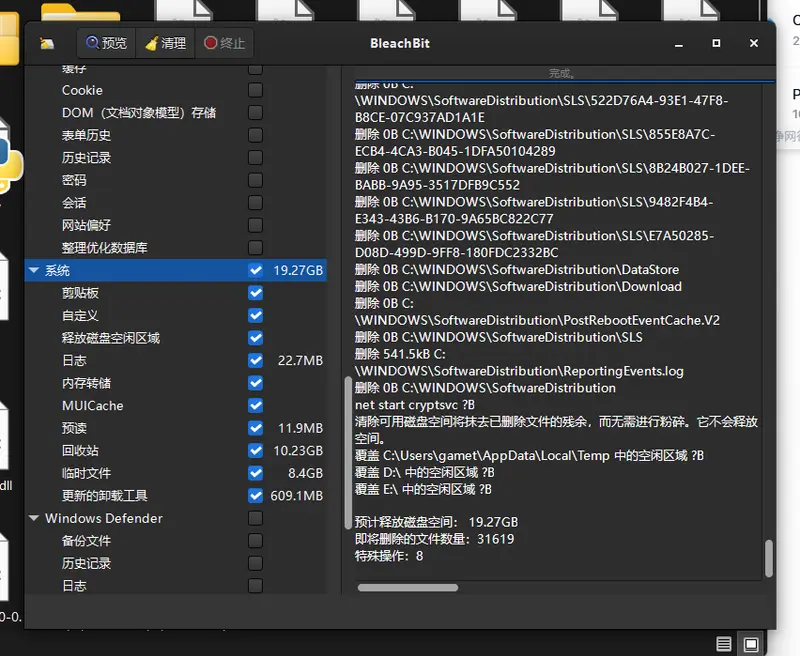The image size is (800, 656).
Task: Collapse the 系统 tree group
Action: pyautogui.click(x=34, y=270)
